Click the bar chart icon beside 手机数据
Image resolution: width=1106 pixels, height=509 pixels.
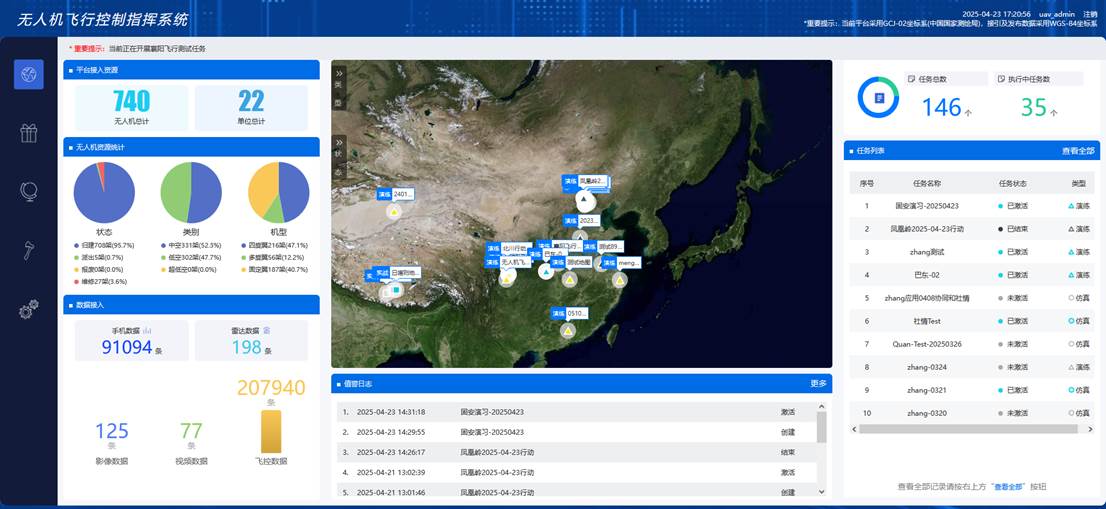click(147, 329)
